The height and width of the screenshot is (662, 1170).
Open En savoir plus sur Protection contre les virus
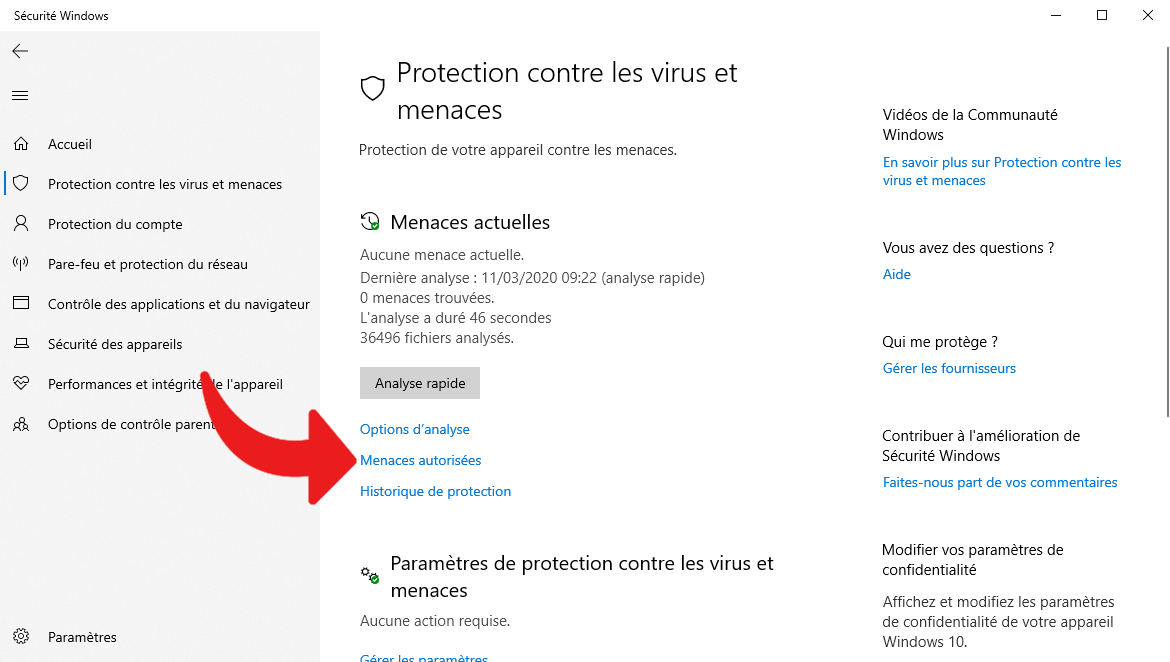tap(1001, 170)
